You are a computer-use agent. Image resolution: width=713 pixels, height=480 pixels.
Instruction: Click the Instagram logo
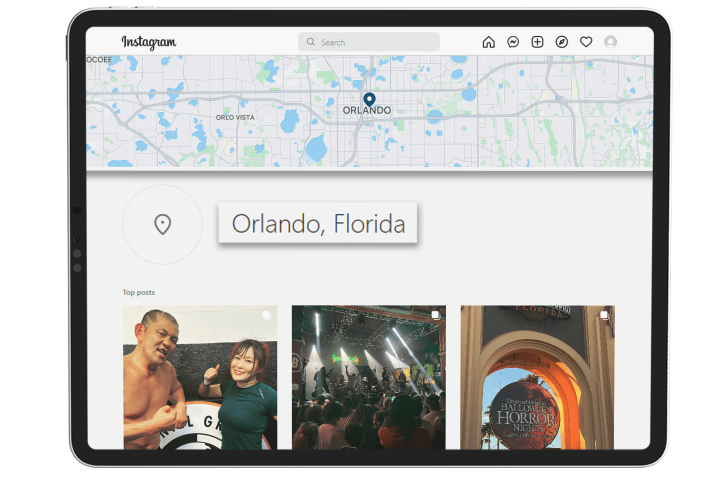[x=149, y=42]
